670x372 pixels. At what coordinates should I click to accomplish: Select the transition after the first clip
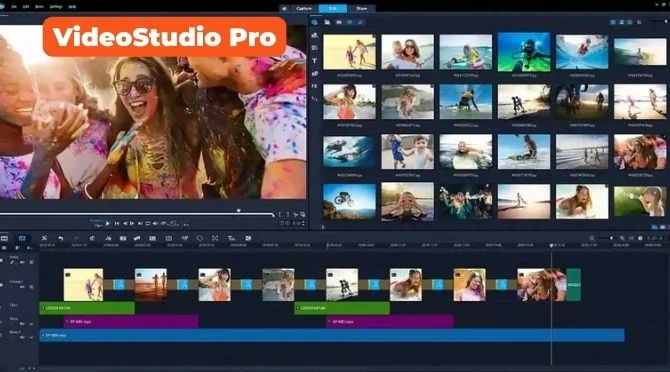pos(119,284)
